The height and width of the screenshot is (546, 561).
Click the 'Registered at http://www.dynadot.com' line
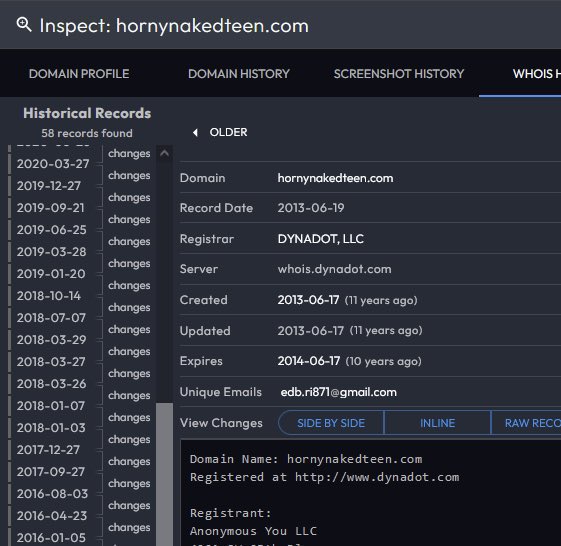(x=325, y=477)
